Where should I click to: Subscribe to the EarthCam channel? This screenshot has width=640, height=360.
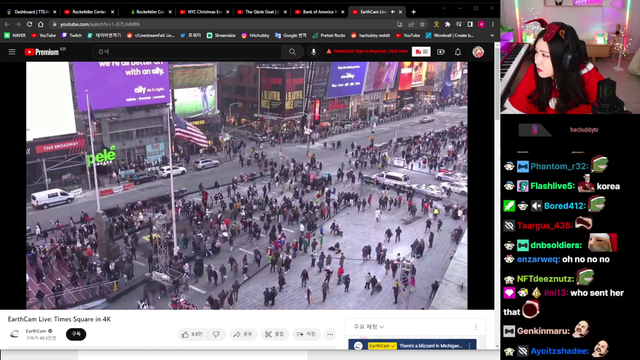pyautogui.click(x=76, y=334)
